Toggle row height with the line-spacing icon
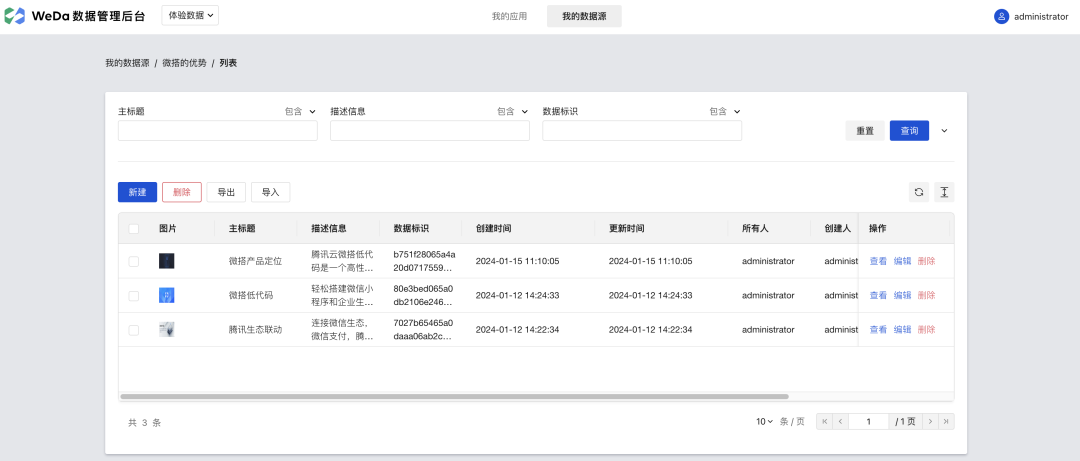Image resolution: width=1080 pixels, height=461 pixels. tap(944, 192)
